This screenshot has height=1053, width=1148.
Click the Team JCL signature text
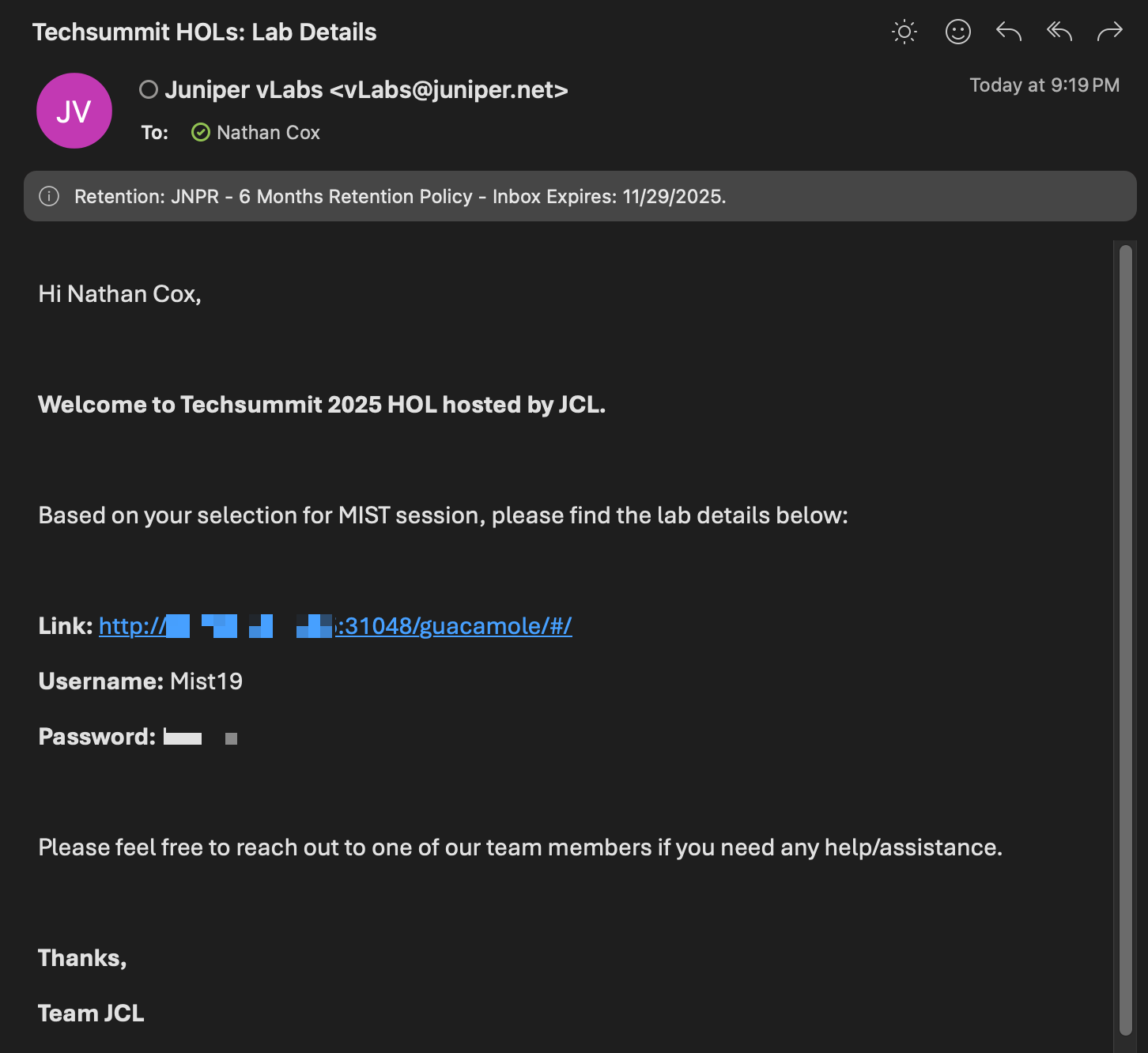91,1013
